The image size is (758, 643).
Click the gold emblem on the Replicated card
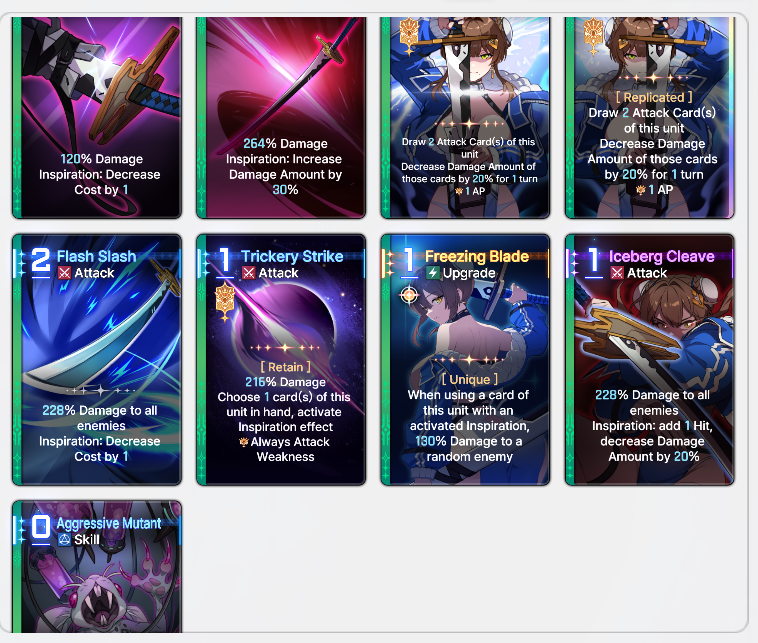click(x=593, y=37)
